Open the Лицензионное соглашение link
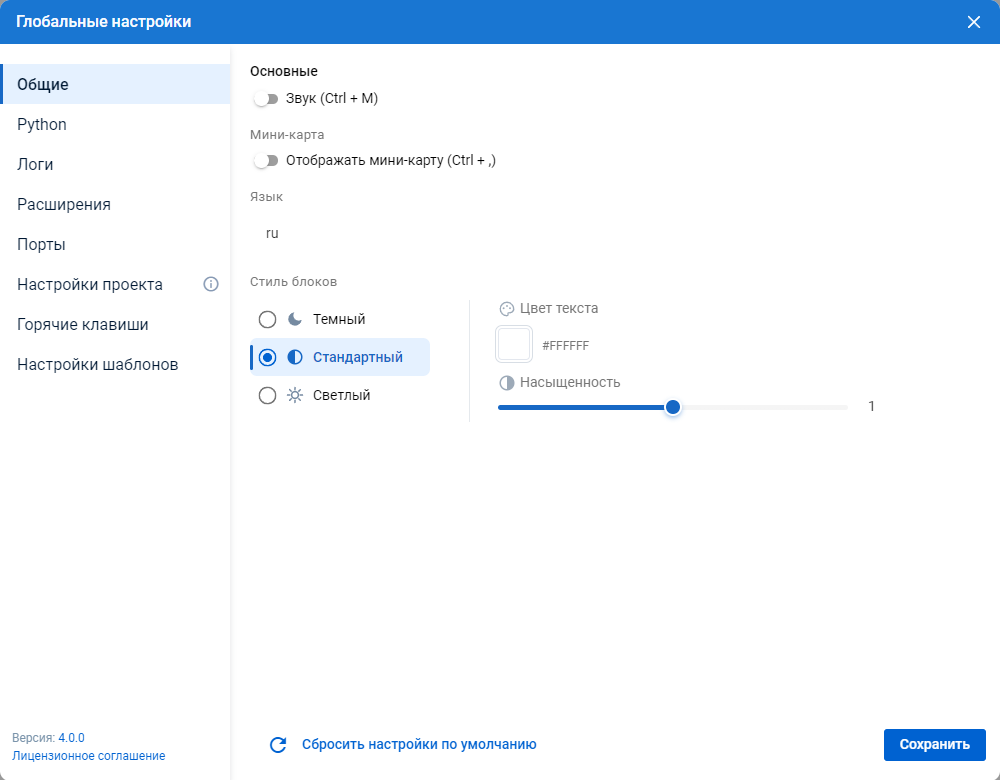This screenshot has height=780, width=1000. (89, 756)
